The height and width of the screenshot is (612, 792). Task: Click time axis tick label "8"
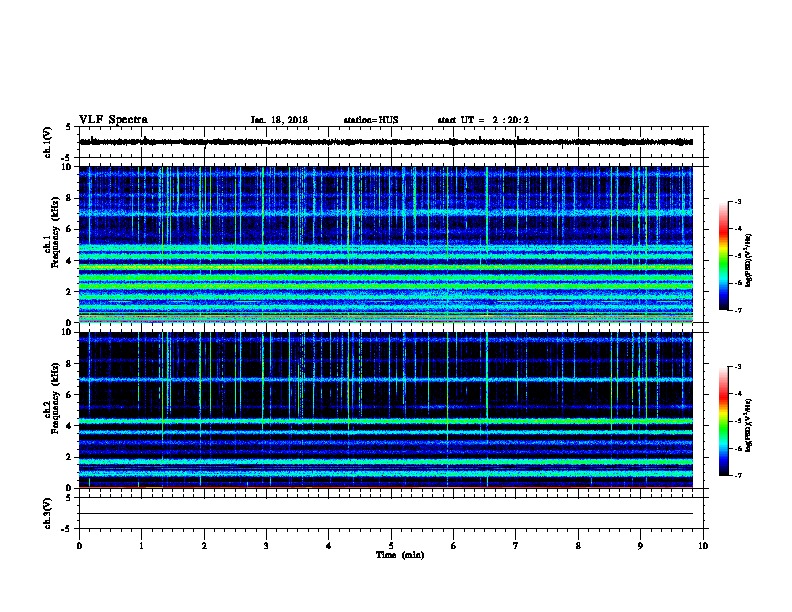578,546
